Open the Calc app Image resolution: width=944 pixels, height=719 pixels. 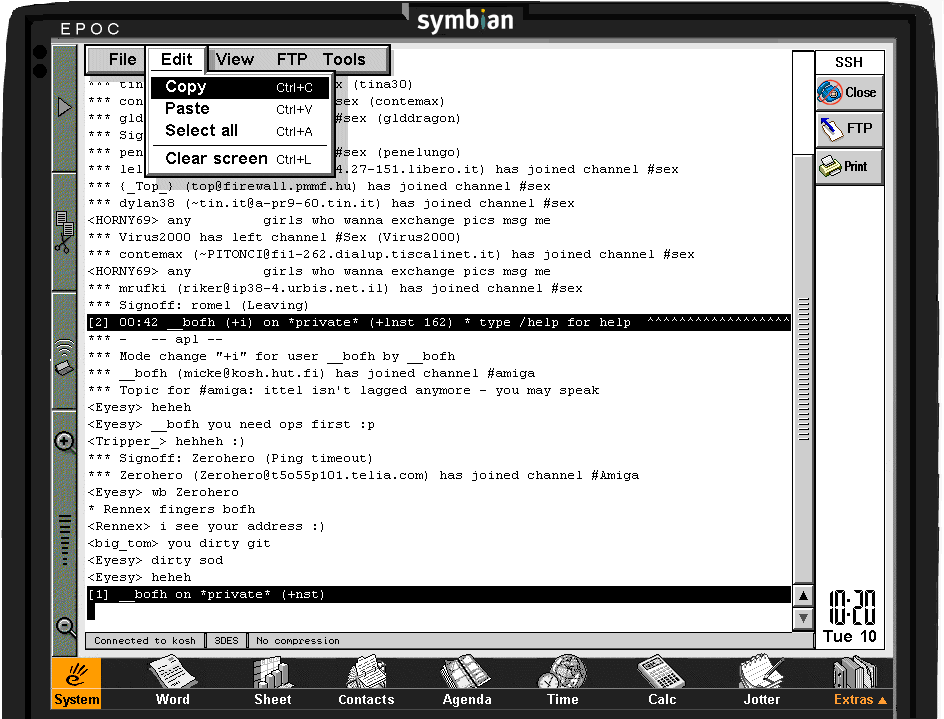662,681
